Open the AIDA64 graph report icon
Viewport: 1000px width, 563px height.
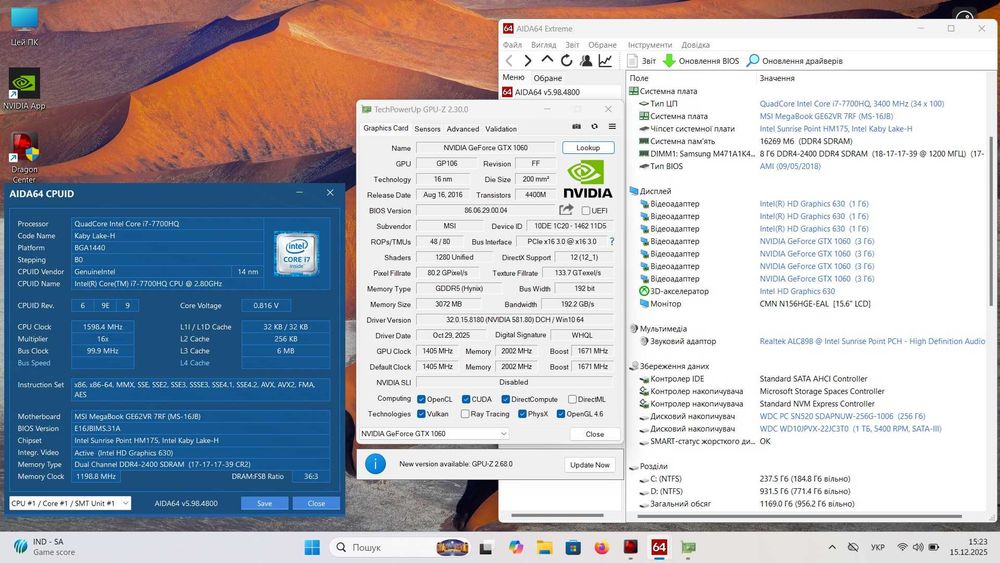click(605, 61)
